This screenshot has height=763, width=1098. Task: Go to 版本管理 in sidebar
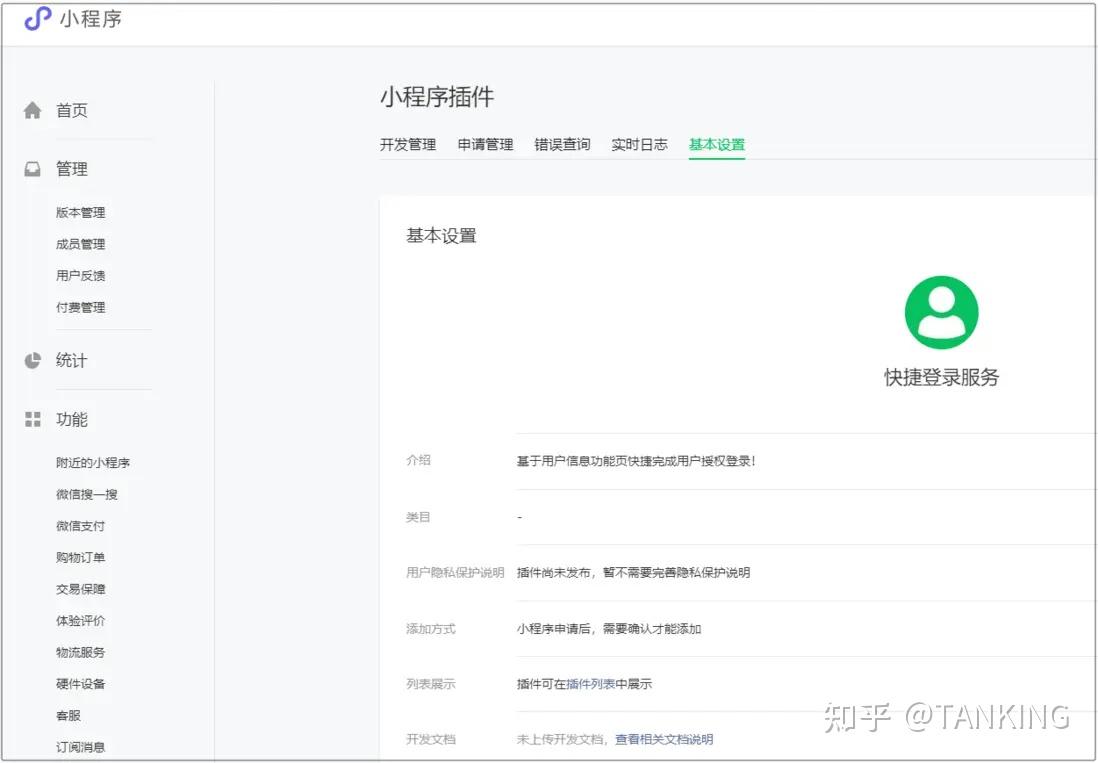pyautogui.click(x=81, y=213)
